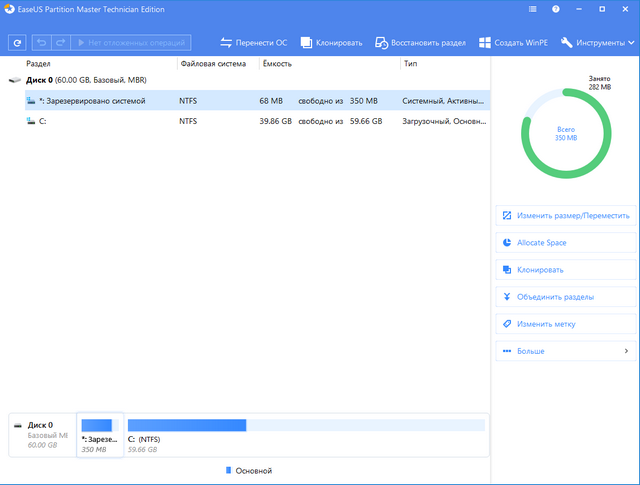Select the C: partition row
Screen dimensions: 640x485
(x=41, y=121)
